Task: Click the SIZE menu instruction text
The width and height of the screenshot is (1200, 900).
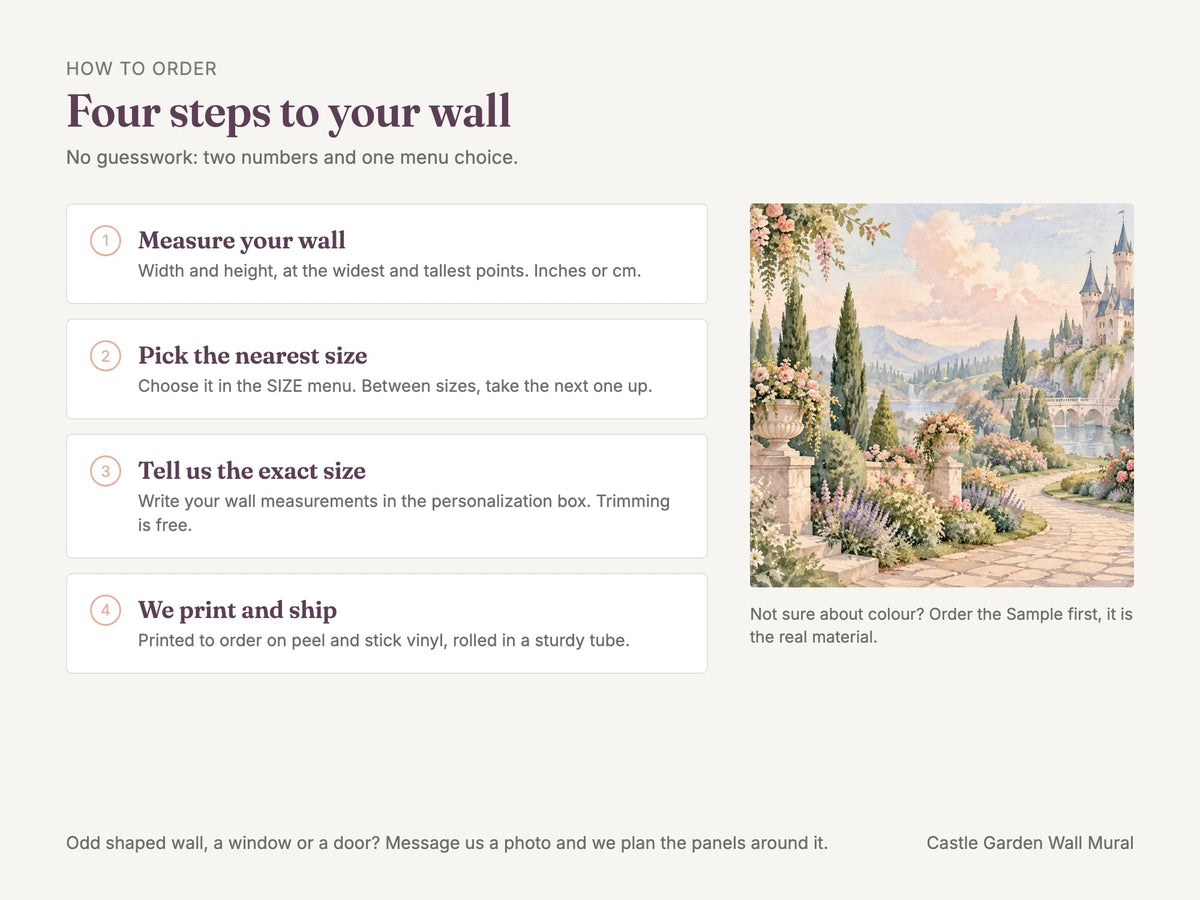Action: click(395, 386)
